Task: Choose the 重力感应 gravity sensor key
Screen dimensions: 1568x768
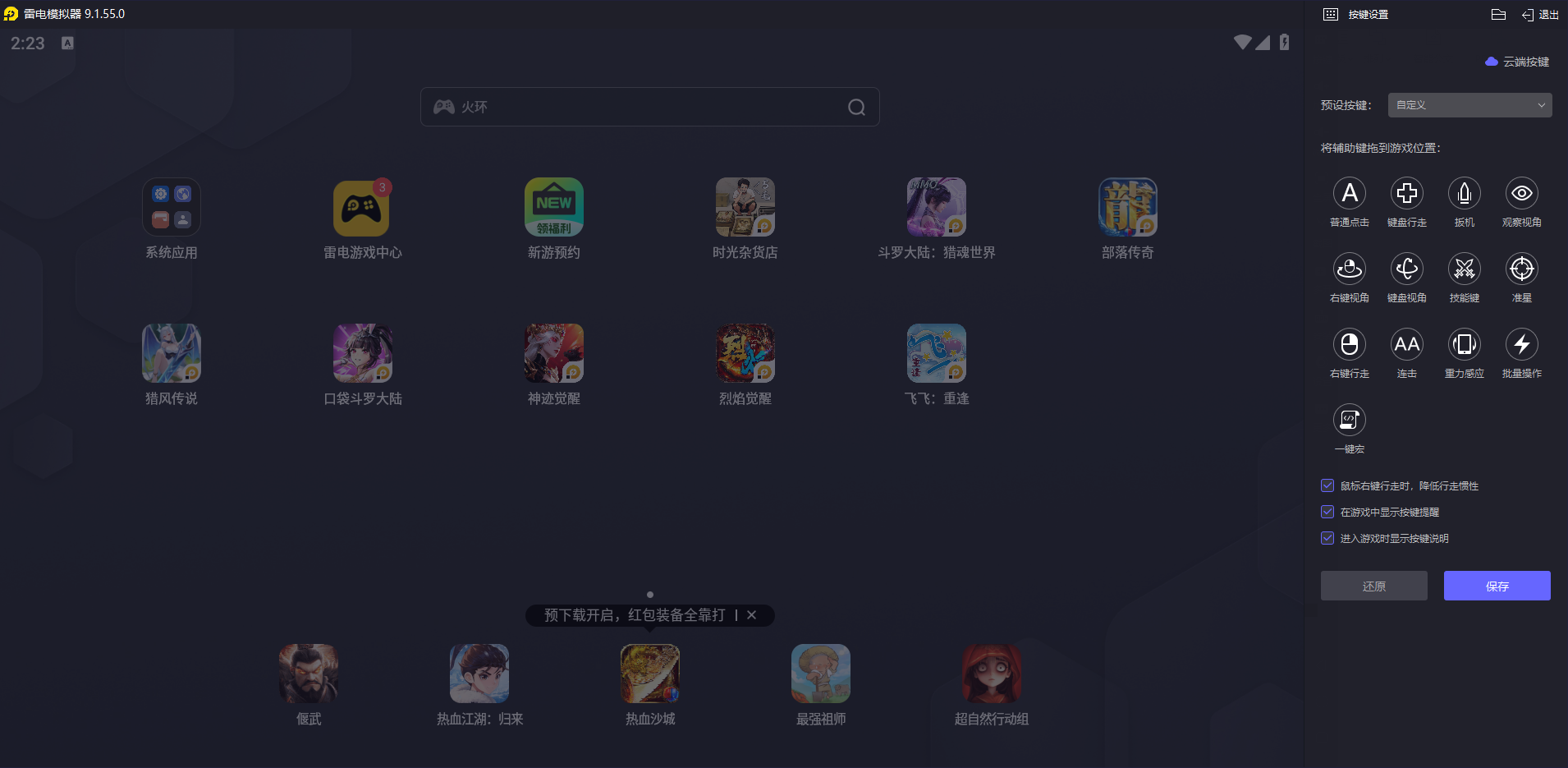Action: [1464, 345]
